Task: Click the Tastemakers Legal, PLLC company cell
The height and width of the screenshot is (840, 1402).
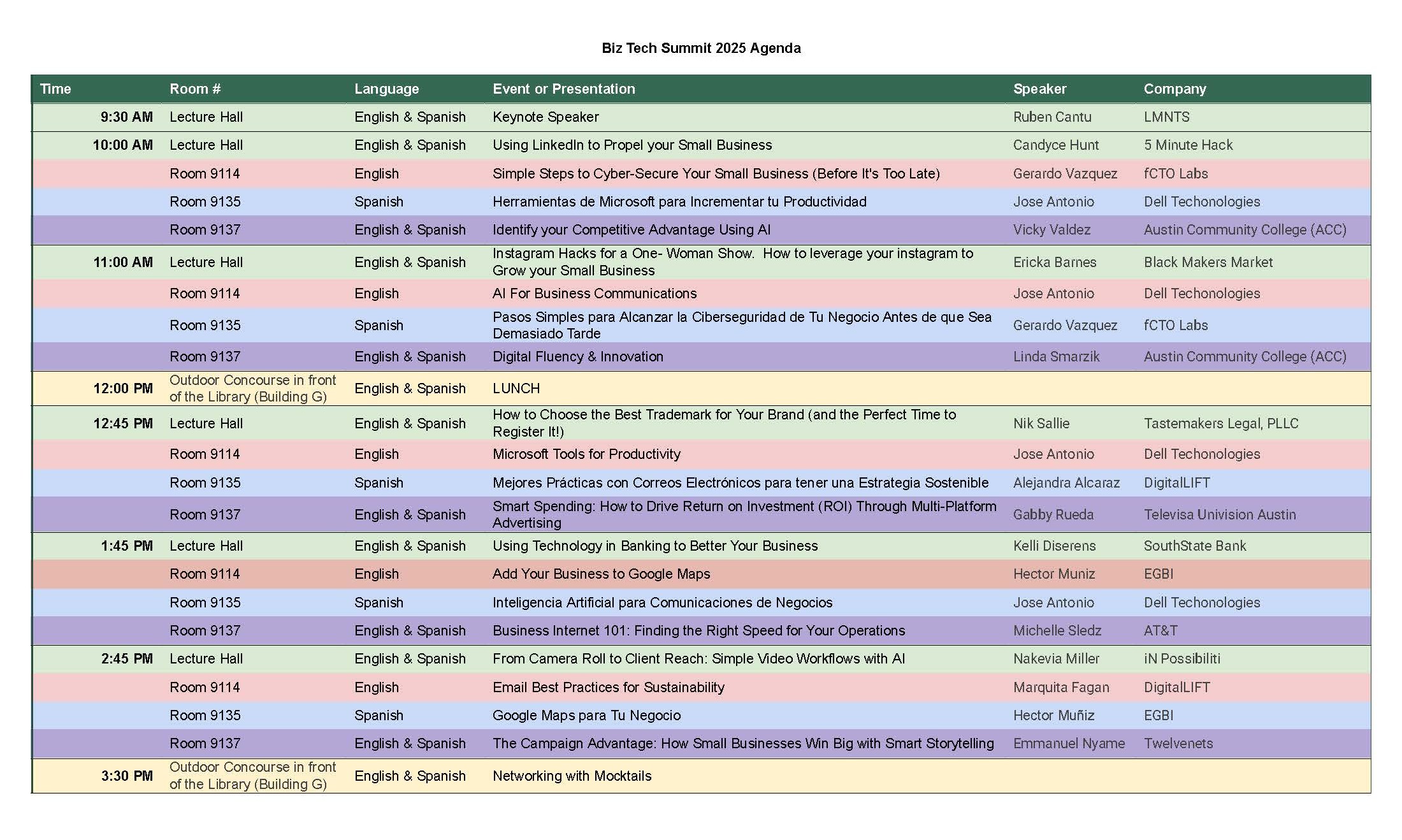Action: click(x=1220, y=424)
